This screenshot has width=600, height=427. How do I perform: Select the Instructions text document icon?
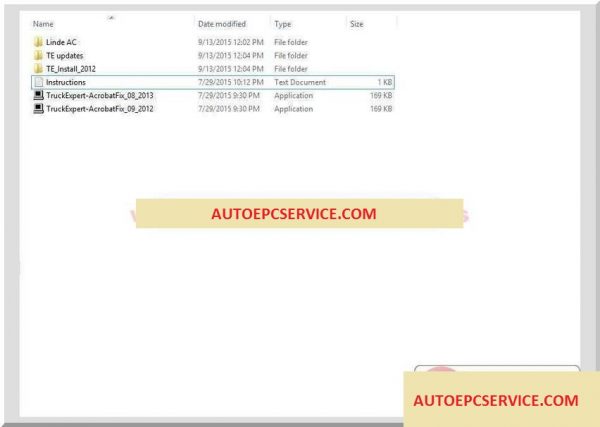coord(38,82)
